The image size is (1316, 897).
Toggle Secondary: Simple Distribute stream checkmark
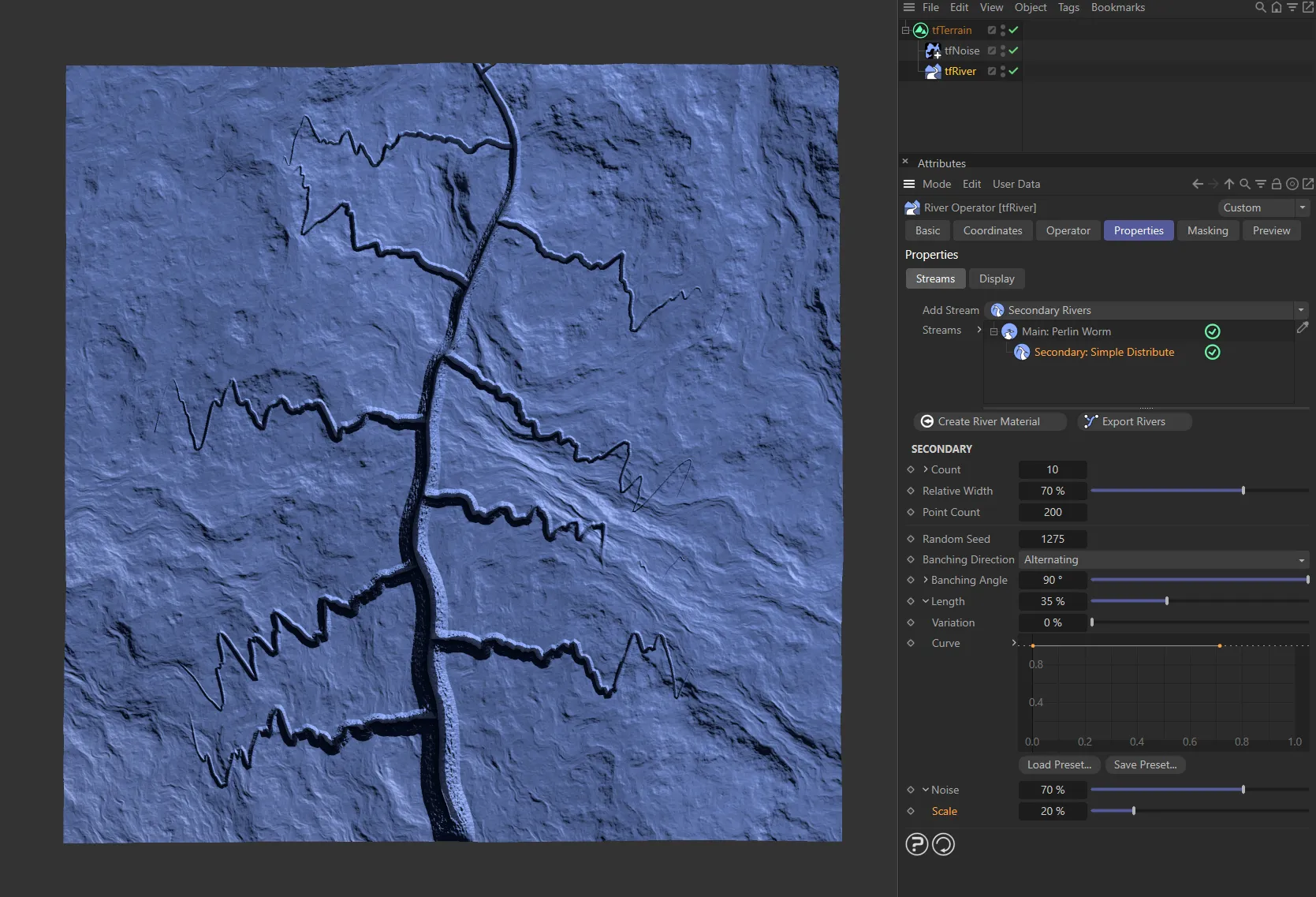tap(1212, 353)
